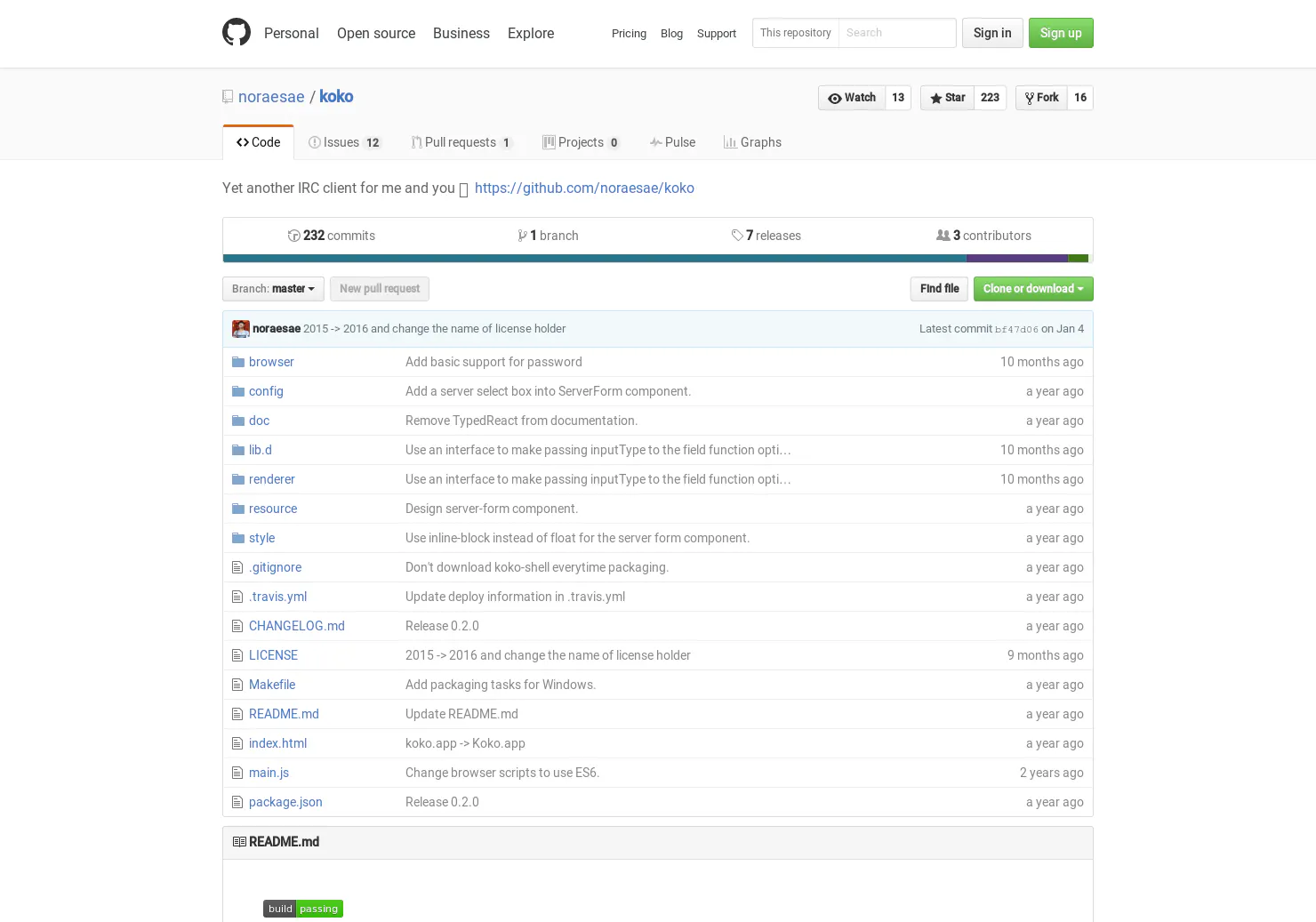Expand the Clone or download menu
The width and height of the screenshot is (1316, 922).
coord(1033,289)
